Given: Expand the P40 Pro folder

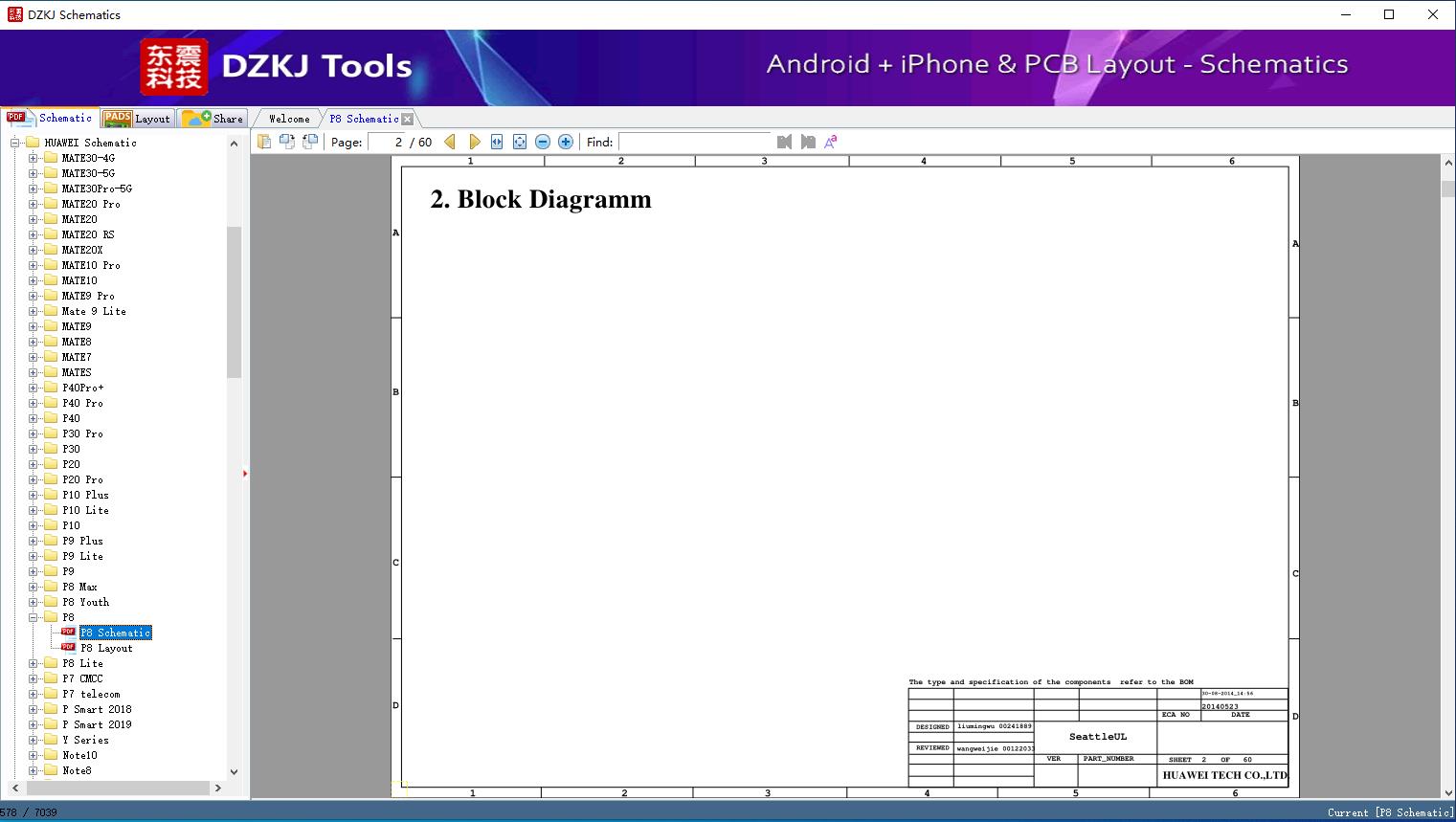Looking at the screenshot, I should point(34,403).
